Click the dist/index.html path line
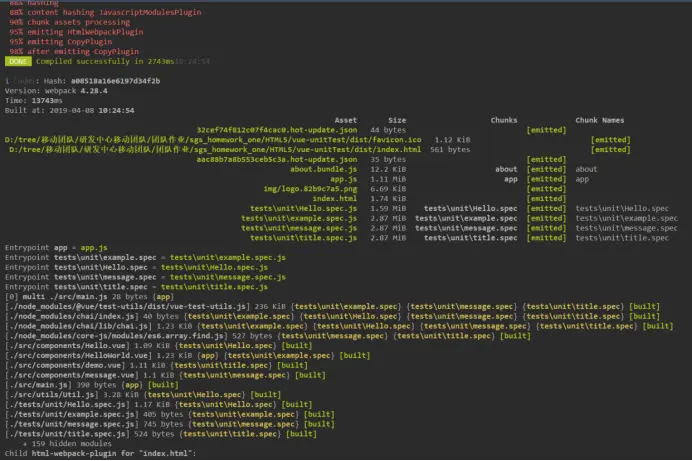The width and height of the screenshot is (692, 461). [x=215, y=150]
